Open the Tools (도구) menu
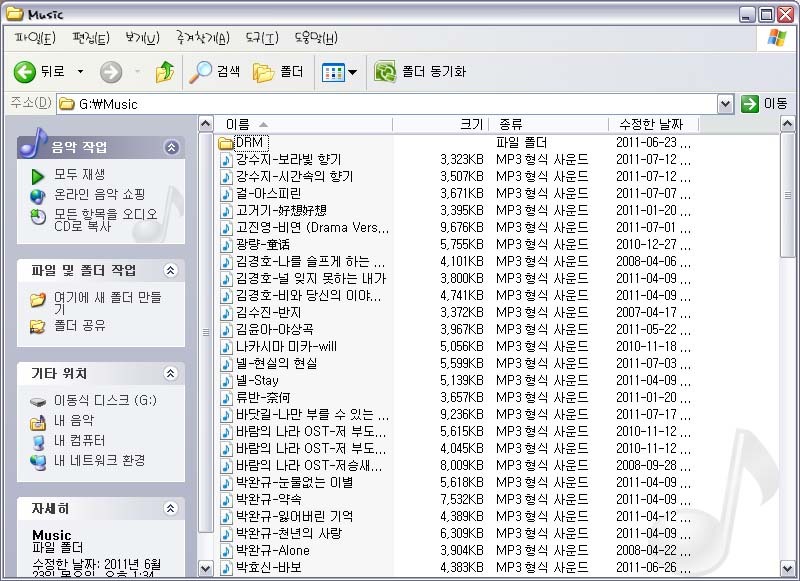This screenshot has width=800, height=581. [261, 39]
